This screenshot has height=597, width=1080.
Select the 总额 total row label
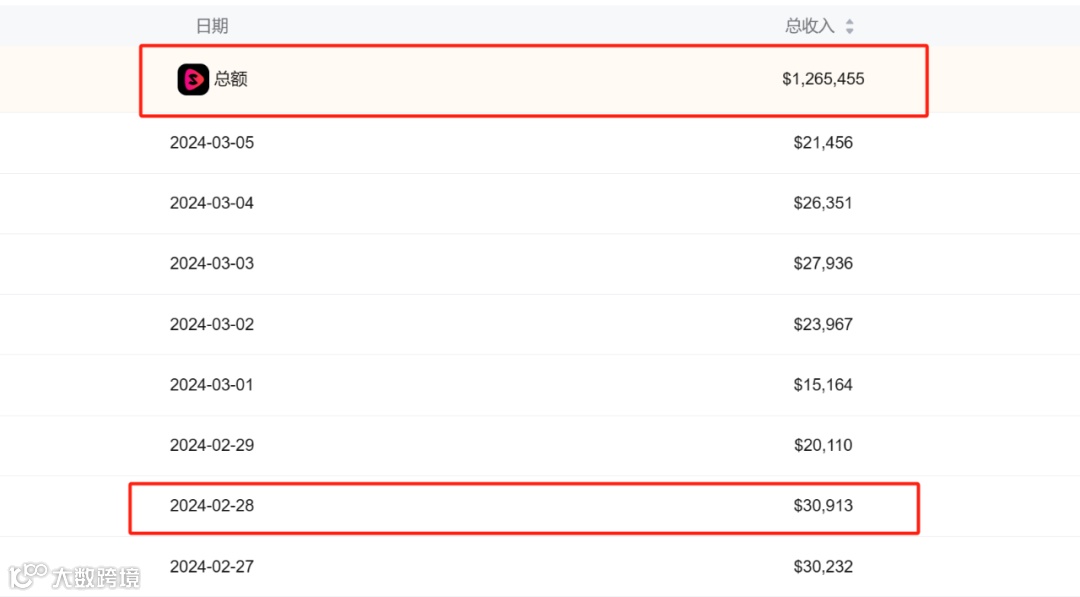pos(231,79)
